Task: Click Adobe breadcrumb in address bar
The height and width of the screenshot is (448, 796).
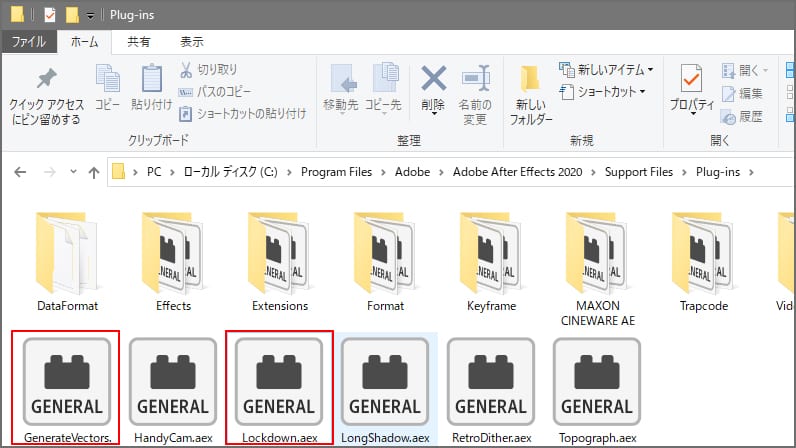Action: [412, 172]
